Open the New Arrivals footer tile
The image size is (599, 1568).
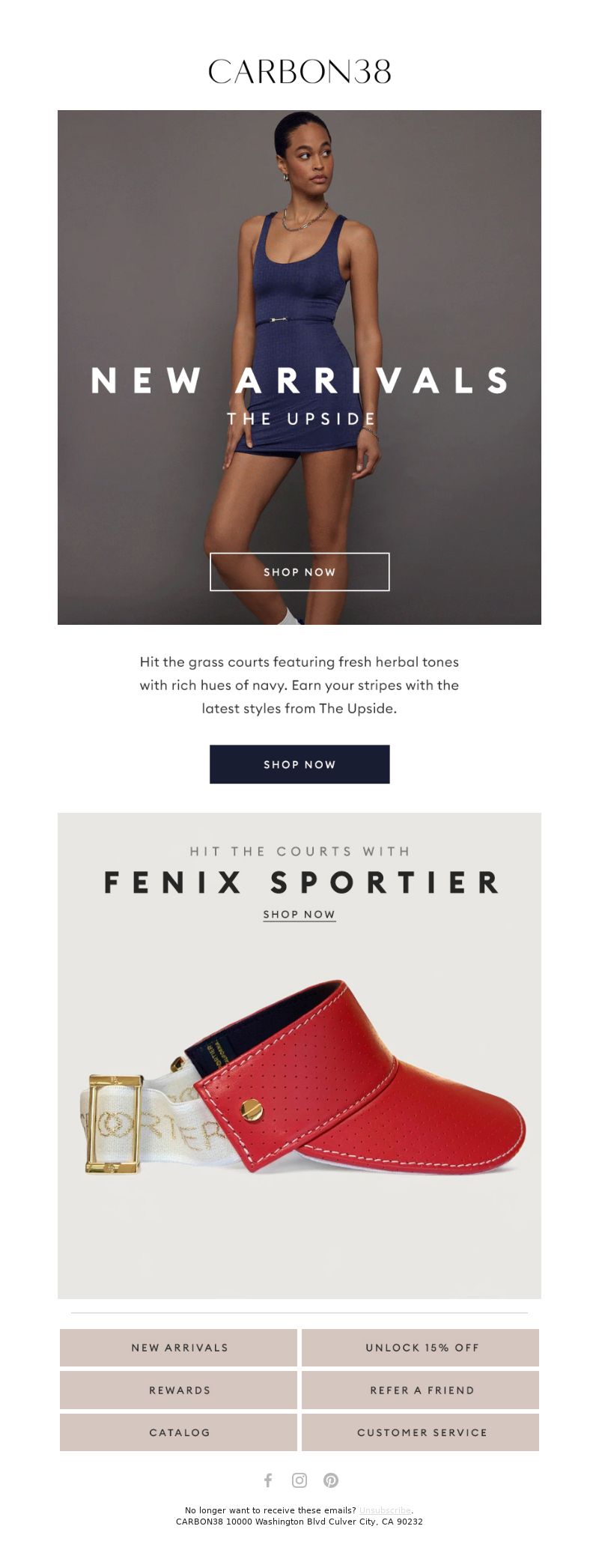tap(178, 1347)
